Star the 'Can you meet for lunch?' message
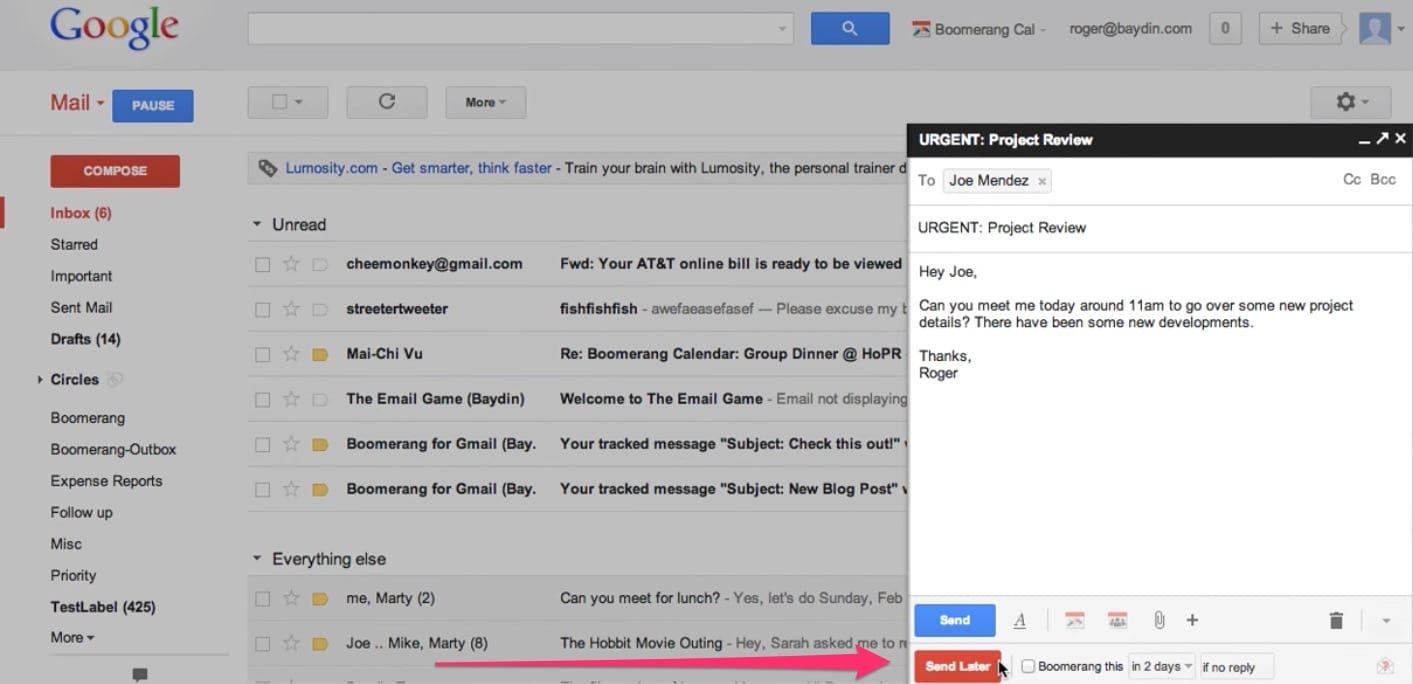 [x=291, y=599]
